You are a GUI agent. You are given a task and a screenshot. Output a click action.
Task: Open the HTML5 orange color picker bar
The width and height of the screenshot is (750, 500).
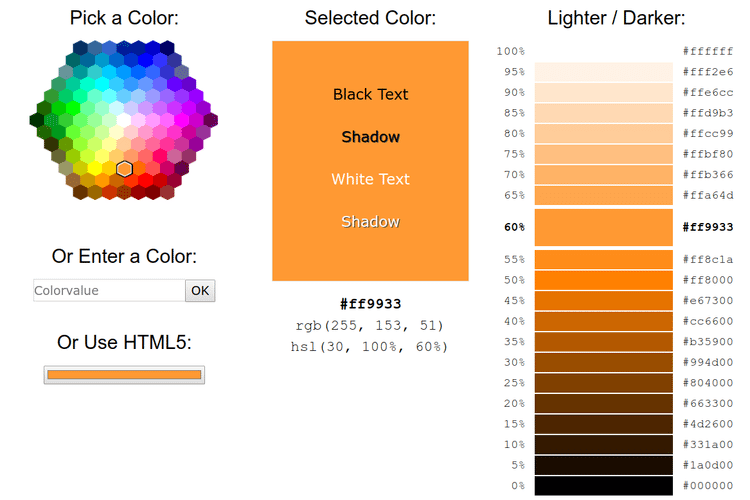click(x=124, y=375)
